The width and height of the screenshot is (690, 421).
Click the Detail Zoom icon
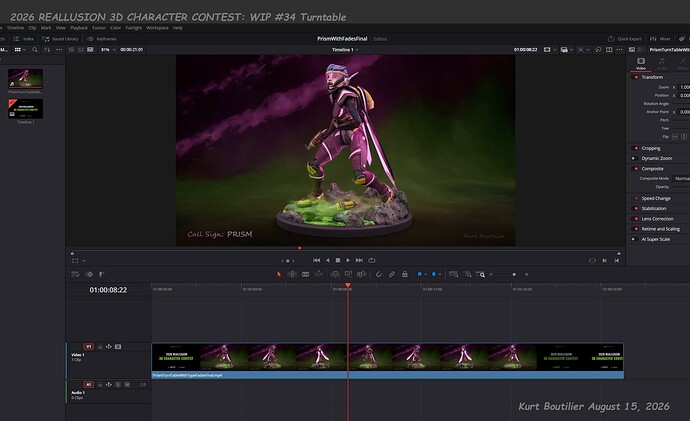tap(468, 275)
